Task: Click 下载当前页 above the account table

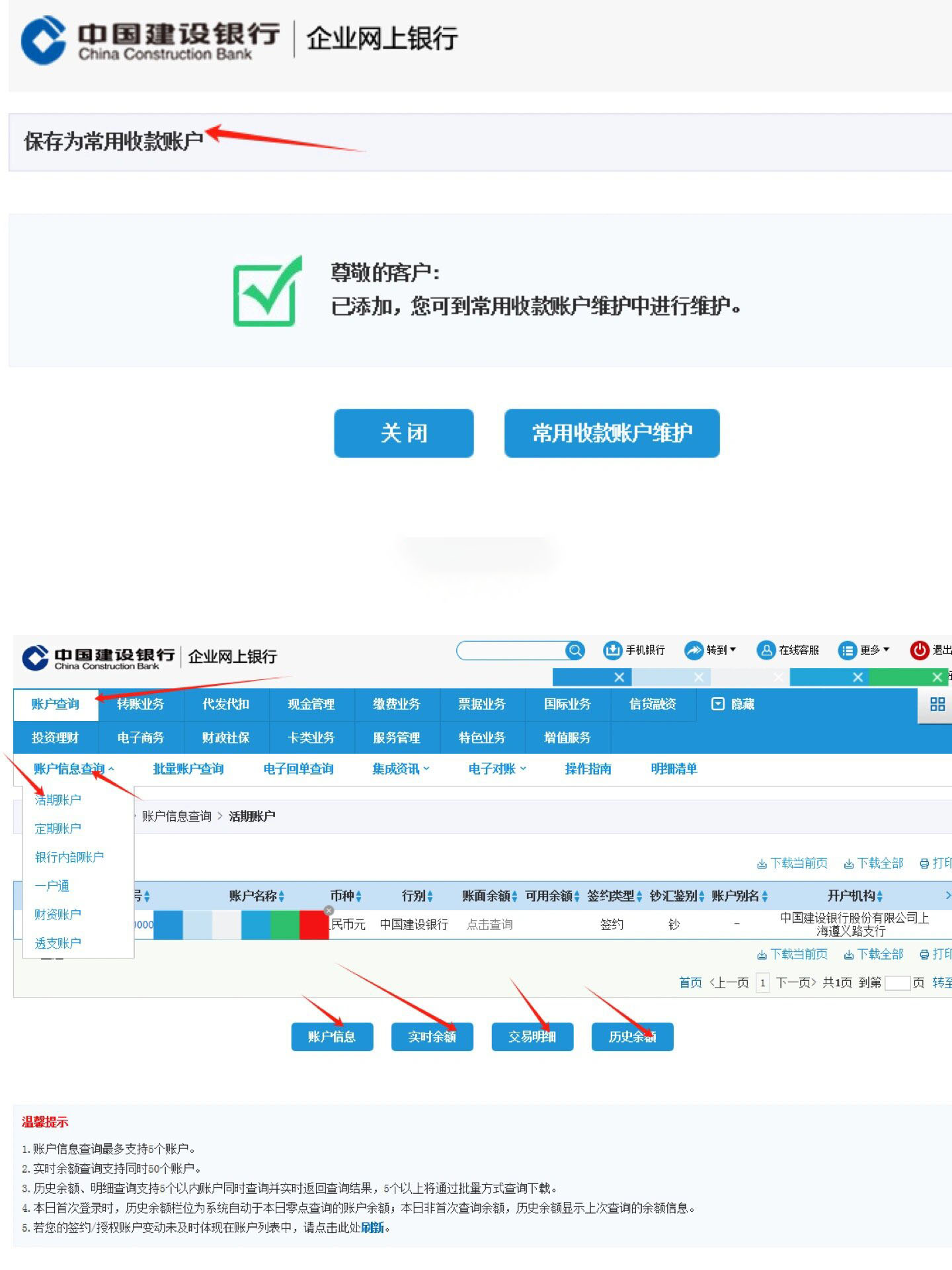Action: [792, 863]
